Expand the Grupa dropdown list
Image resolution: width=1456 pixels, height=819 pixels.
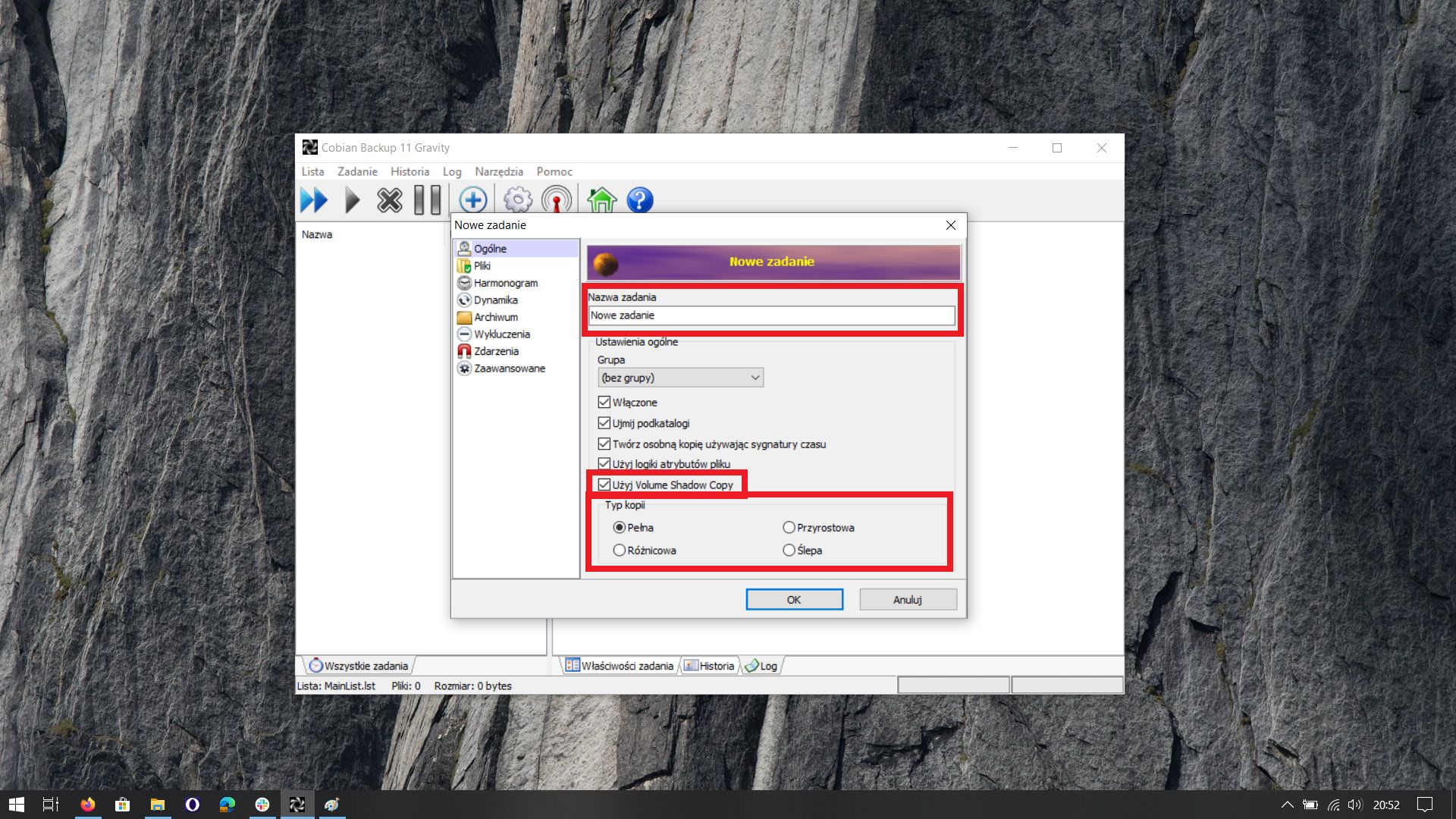tap(755, 378)
